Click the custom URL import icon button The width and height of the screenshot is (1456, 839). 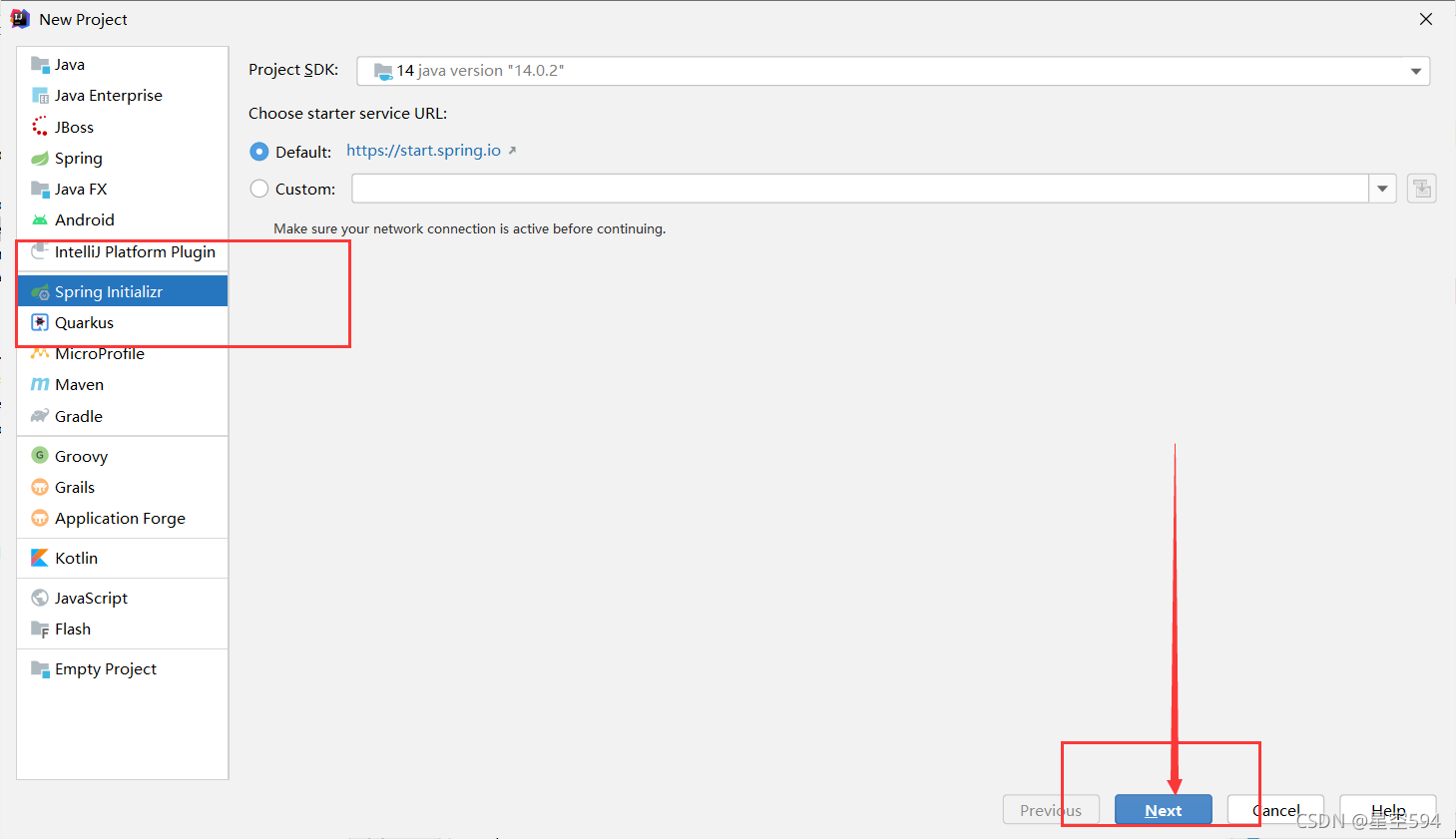click(x=1422, y=189)
